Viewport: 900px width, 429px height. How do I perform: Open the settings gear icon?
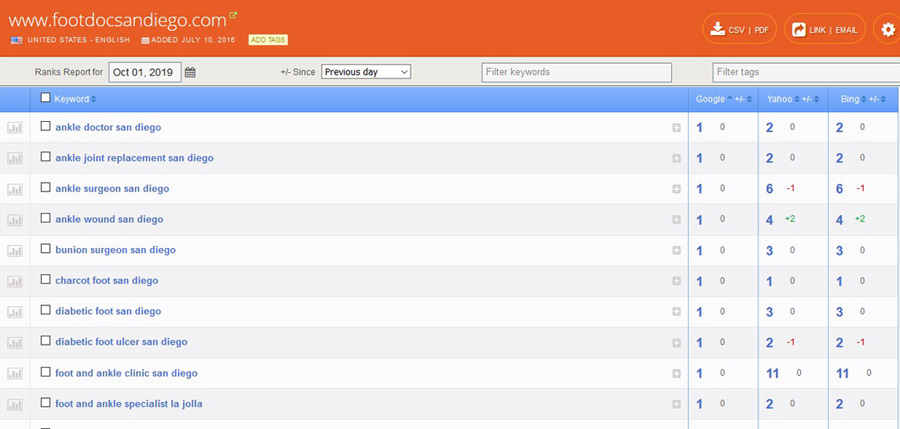click(887, 29)
